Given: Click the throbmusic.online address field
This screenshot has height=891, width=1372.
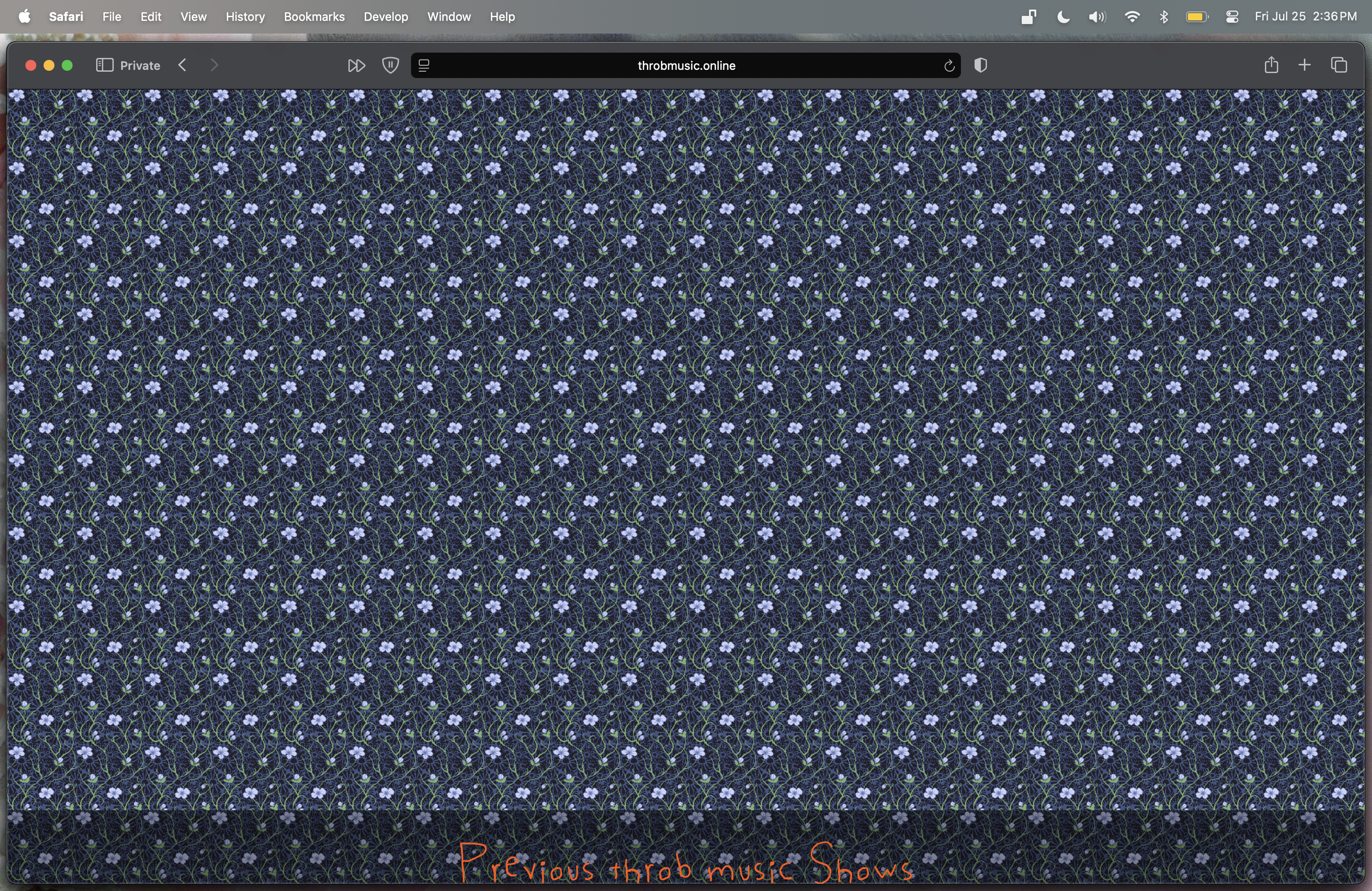Looking at the screenshot, I should (686, 66).
